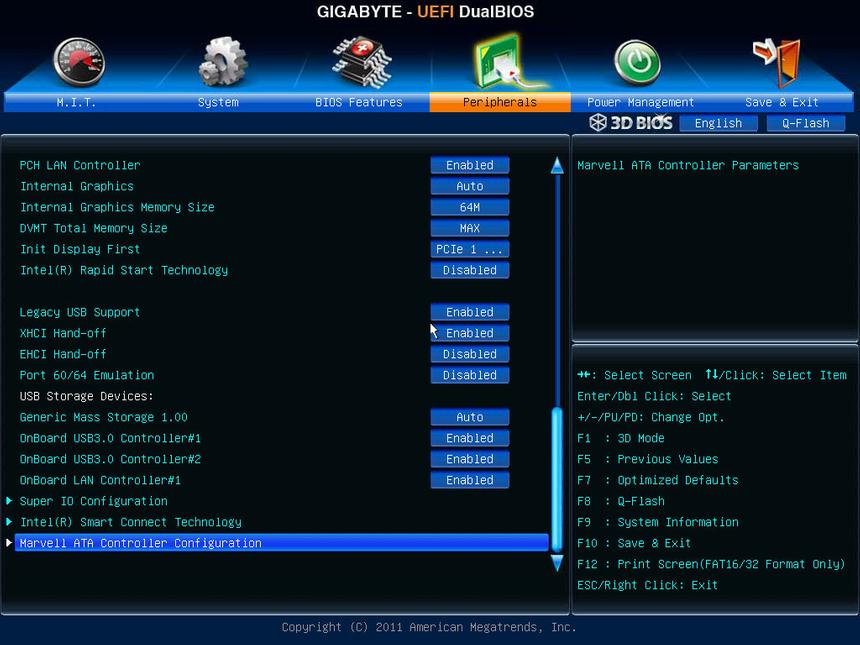Image resolution: width=860 pixels, height=645 pixels.
Task: Toggle EHCI Hand-off Disabled value
Action: coord(470,354)
